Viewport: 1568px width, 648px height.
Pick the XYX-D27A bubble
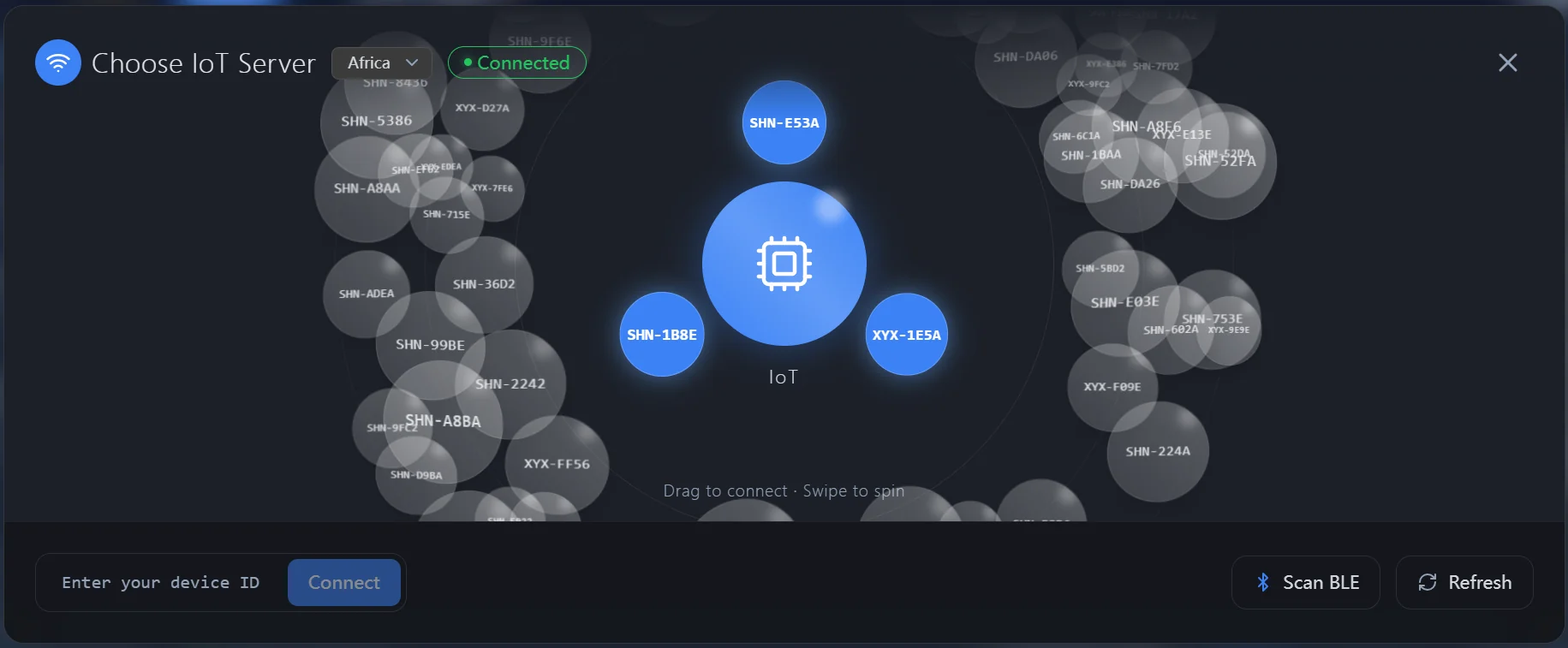coord(482,109)
